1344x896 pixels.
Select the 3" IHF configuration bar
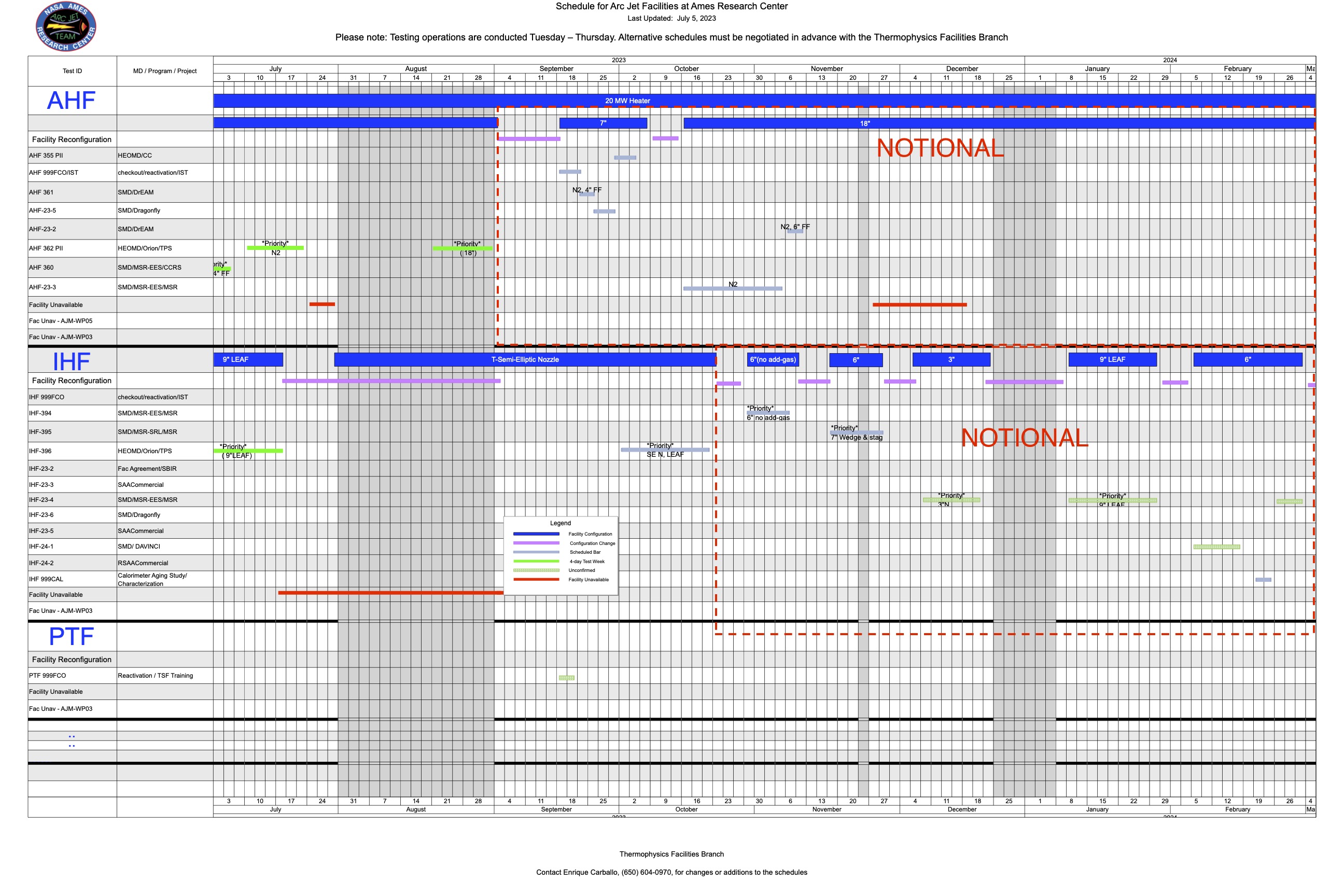(x=951, y=359)
